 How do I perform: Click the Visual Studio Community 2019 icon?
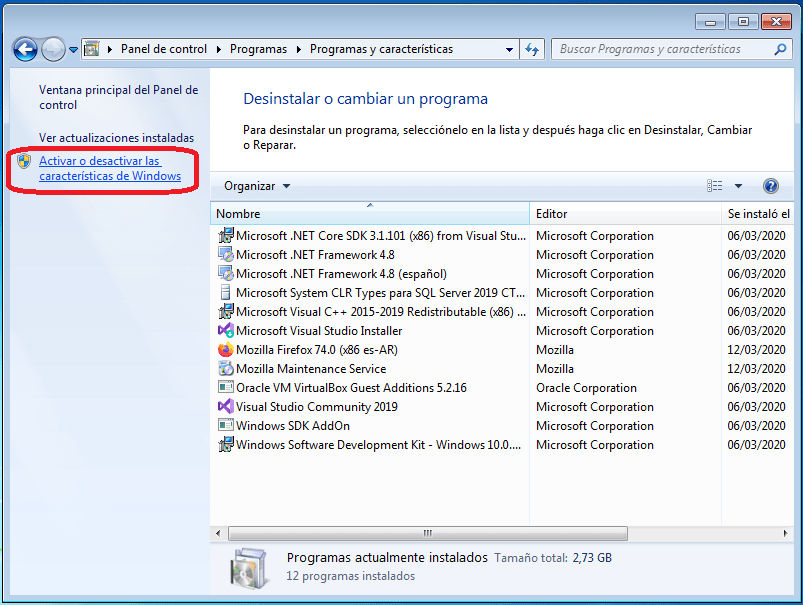pos(225,407)
